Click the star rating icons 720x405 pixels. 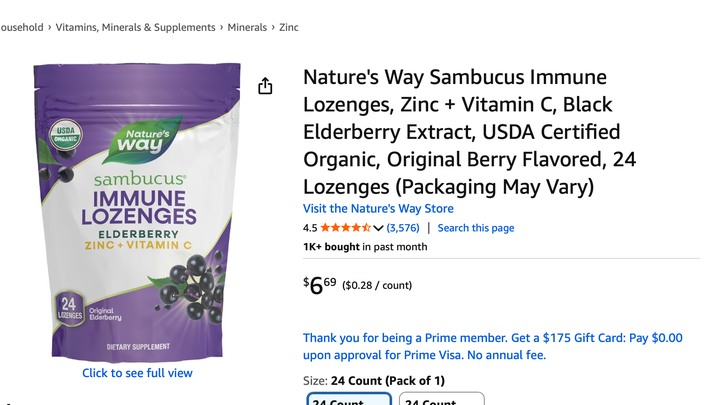click(345, 228)
